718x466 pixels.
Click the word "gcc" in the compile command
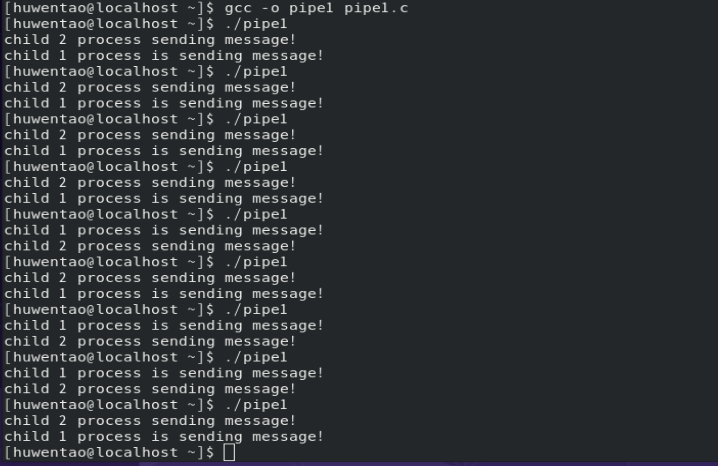pyautogui.click(x=237, y=8)
